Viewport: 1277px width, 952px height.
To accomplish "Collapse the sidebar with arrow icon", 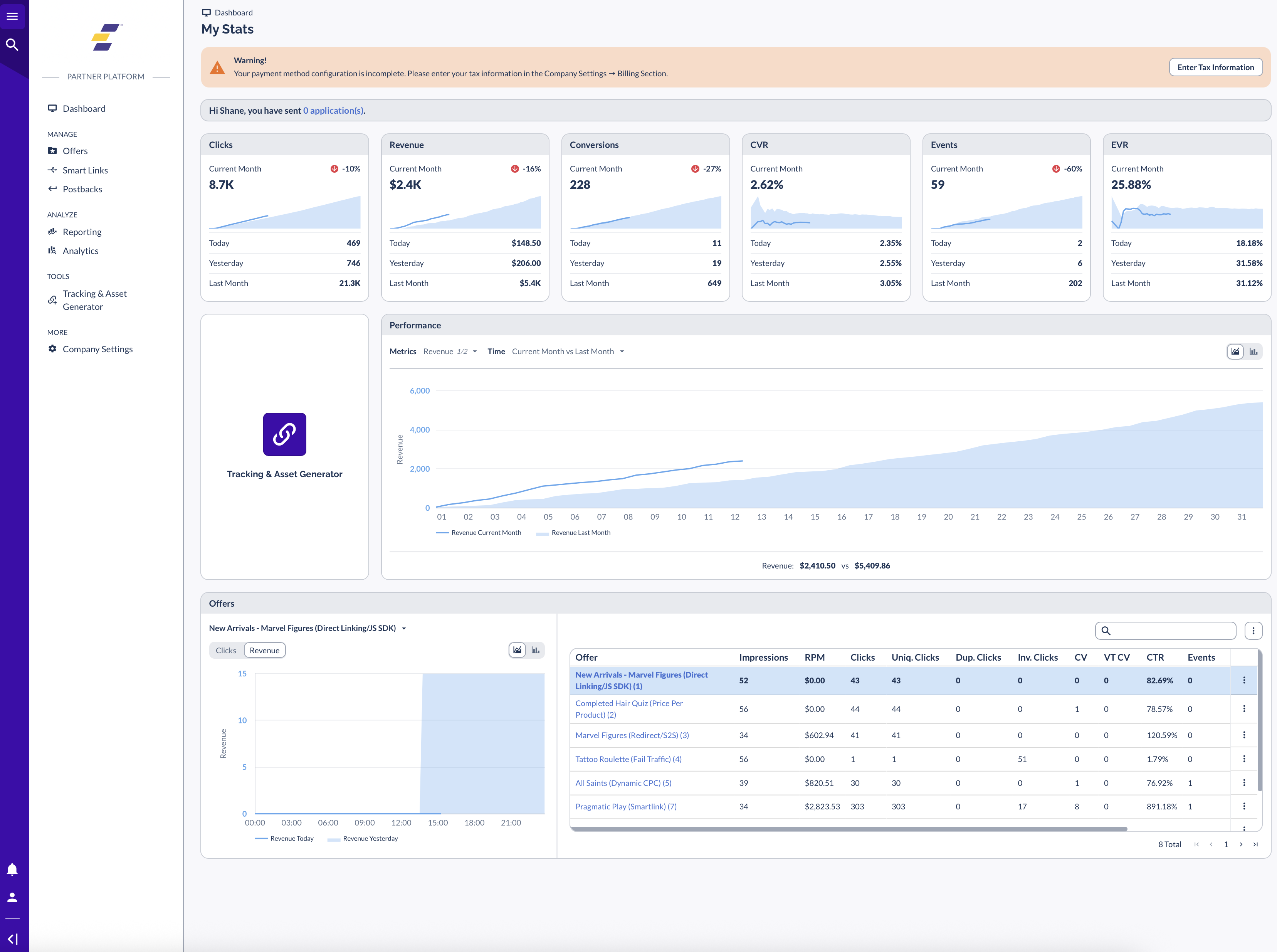I will (x=12, y=939).
